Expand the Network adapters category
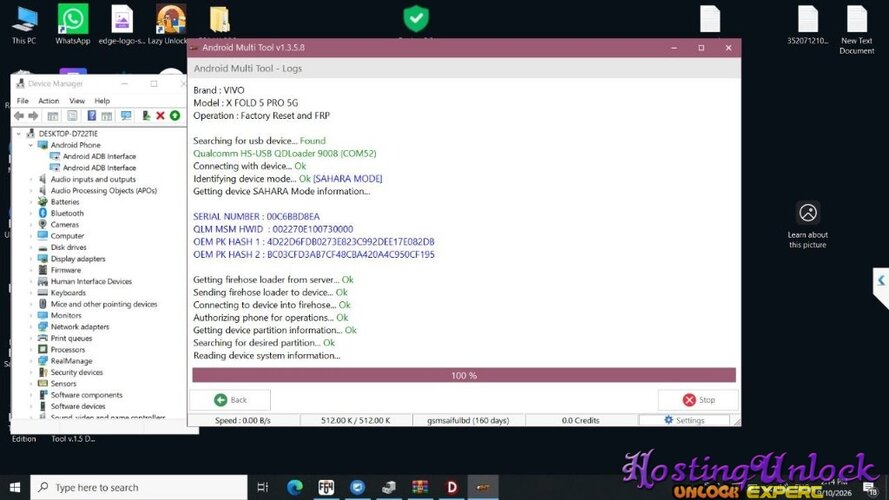Image resolution: width=889 pixels, height=500 pixels. click(x=31, y=327)
